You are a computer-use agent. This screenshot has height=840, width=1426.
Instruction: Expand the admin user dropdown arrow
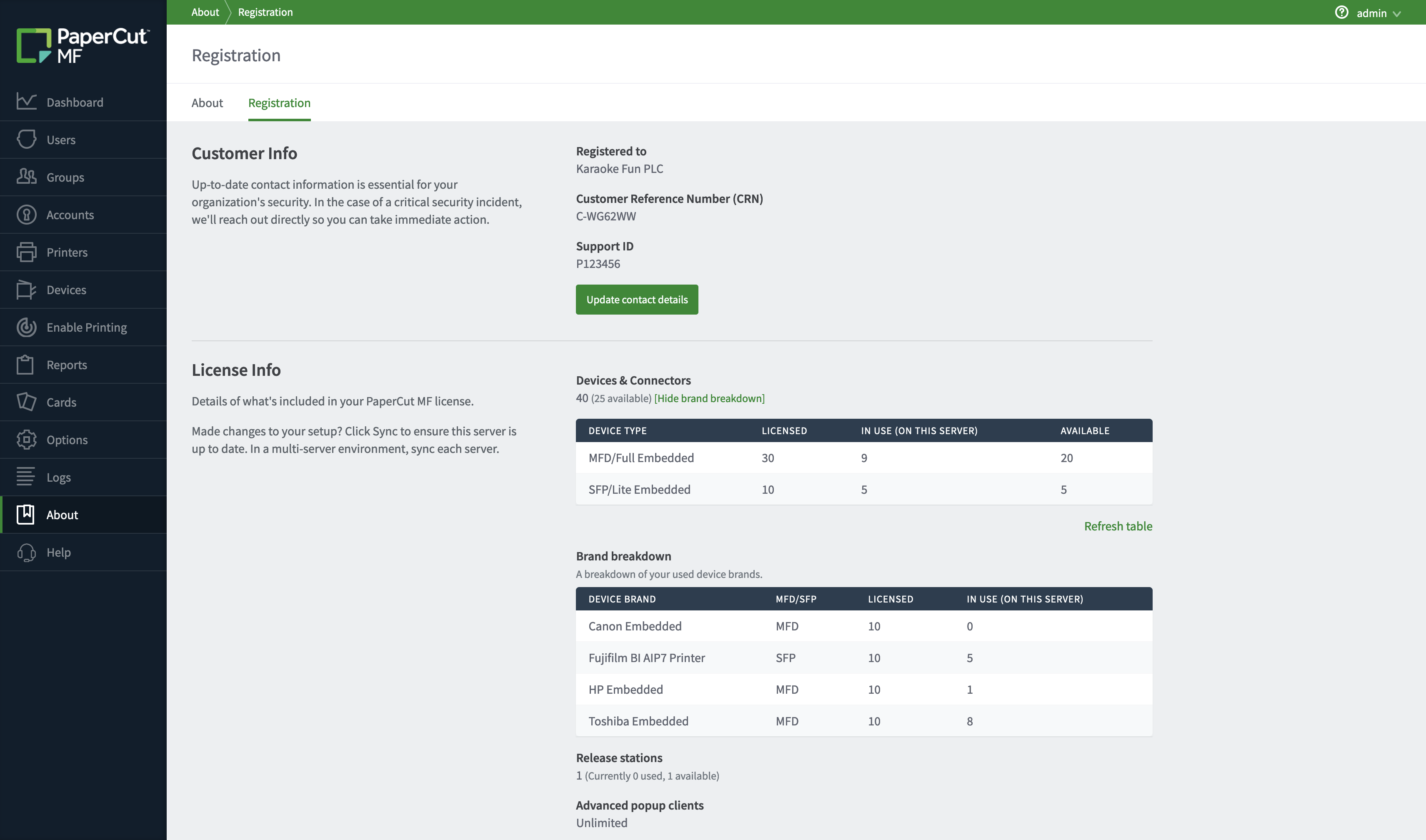coord(1396,14)
